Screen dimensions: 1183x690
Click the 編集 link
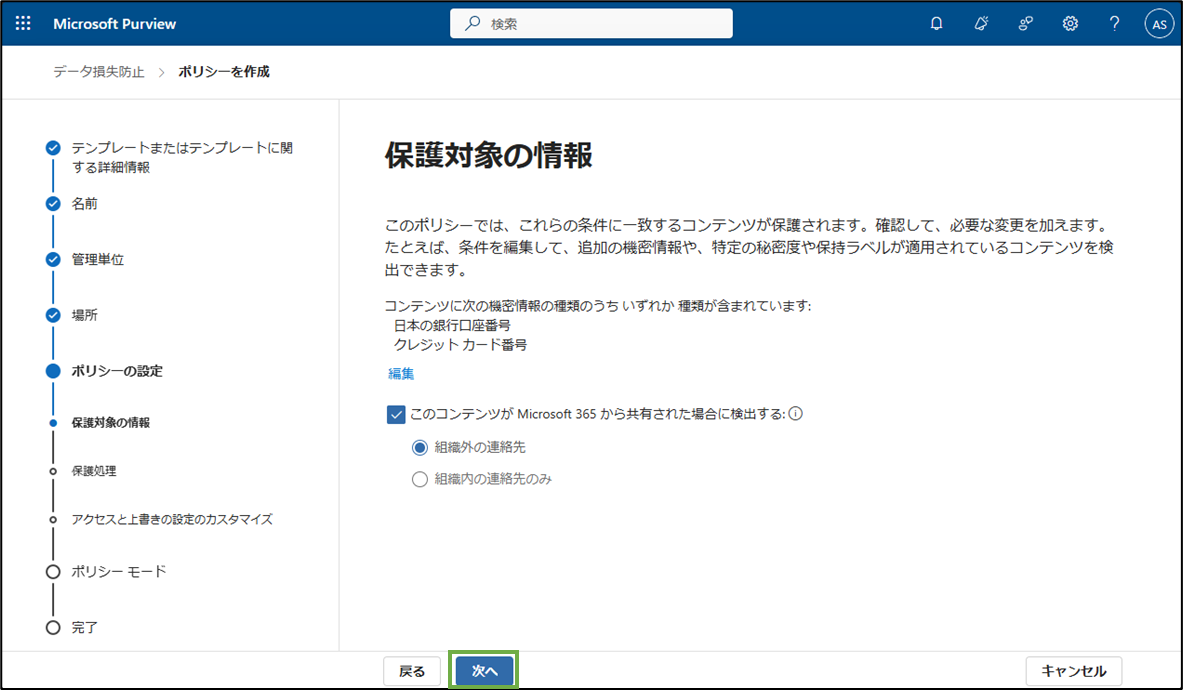(x=401, y=374)
